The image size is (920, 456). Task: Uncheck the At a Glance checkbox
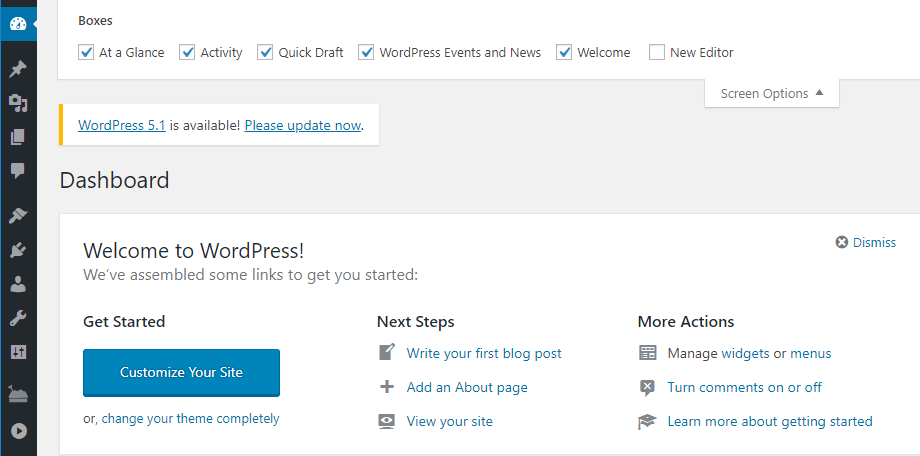coord(87,52)
